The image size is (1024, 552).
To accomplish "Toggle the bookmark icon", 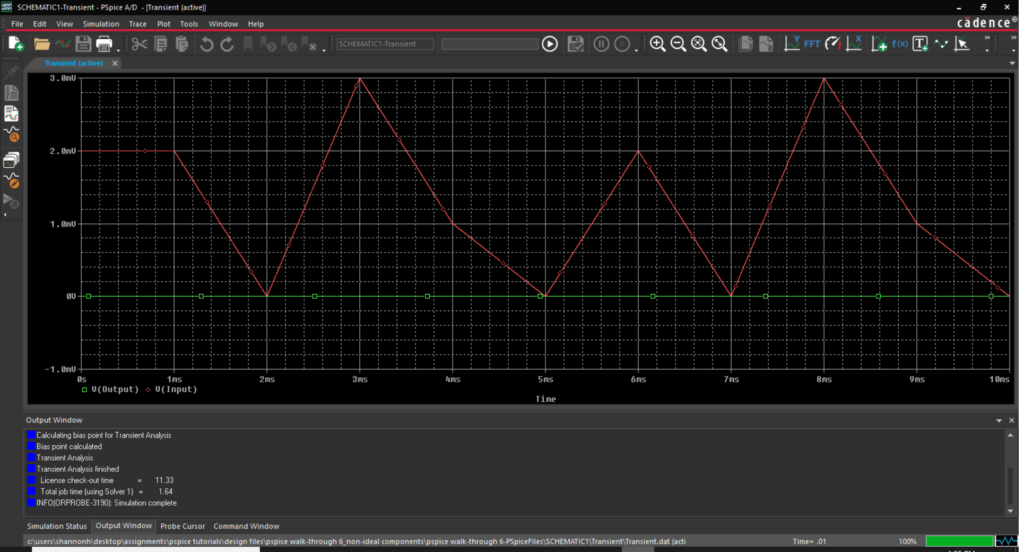I will 248,44.
